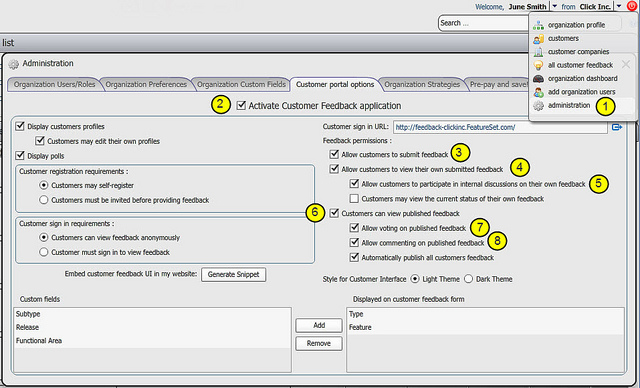Viewport: 640px width, 388px height.
Task: Switch to Organization Custom Fields tab
Action: (x=241, y=84)
